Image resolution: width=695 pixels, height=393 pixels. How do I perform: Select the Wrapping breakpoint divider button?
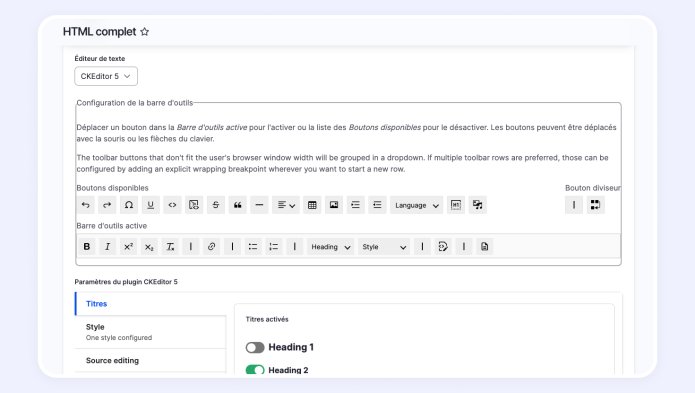click(x=595, y=205)
